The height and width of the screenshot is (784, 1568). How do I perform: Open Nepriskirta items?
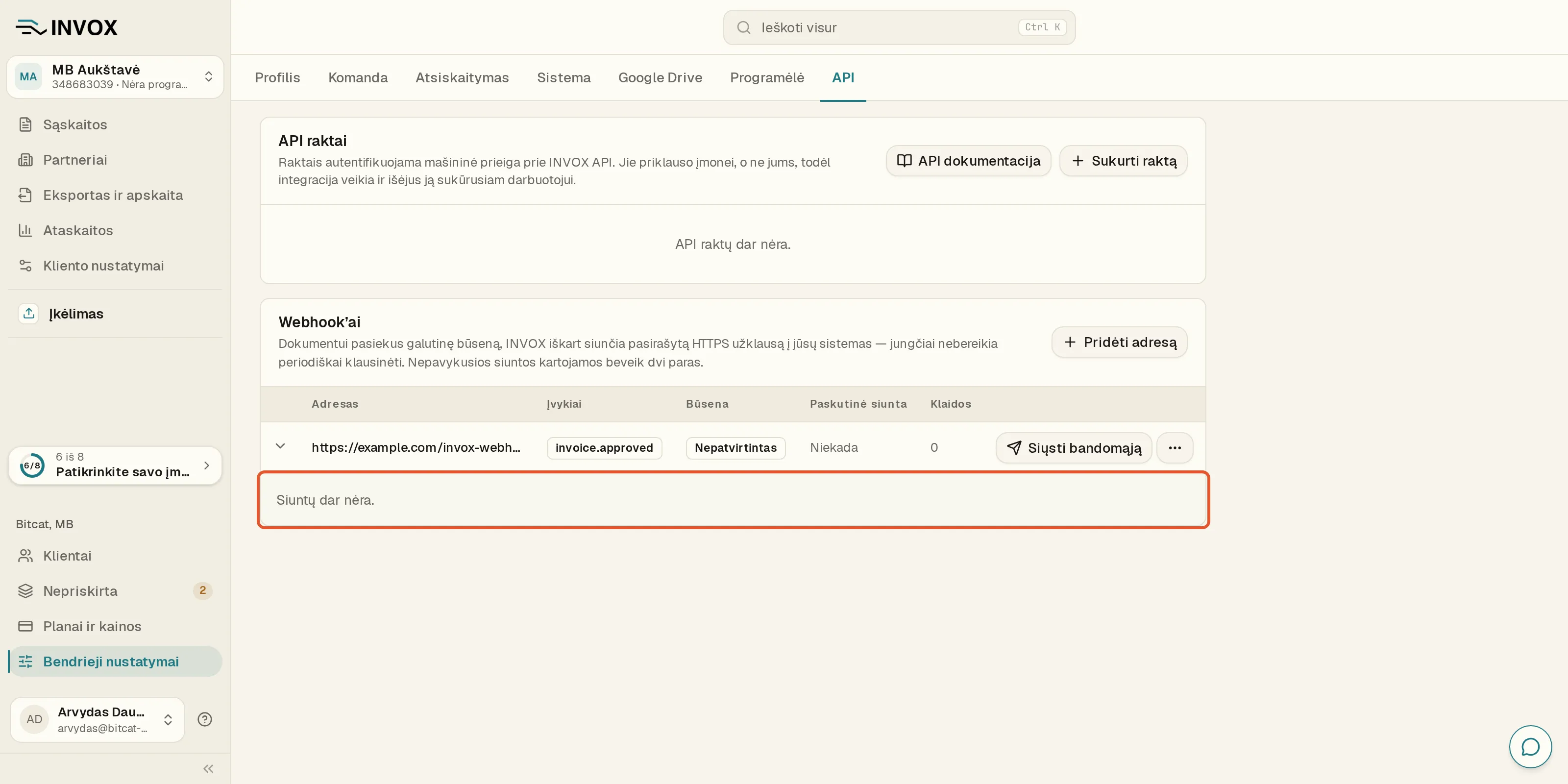click(115, 591)
